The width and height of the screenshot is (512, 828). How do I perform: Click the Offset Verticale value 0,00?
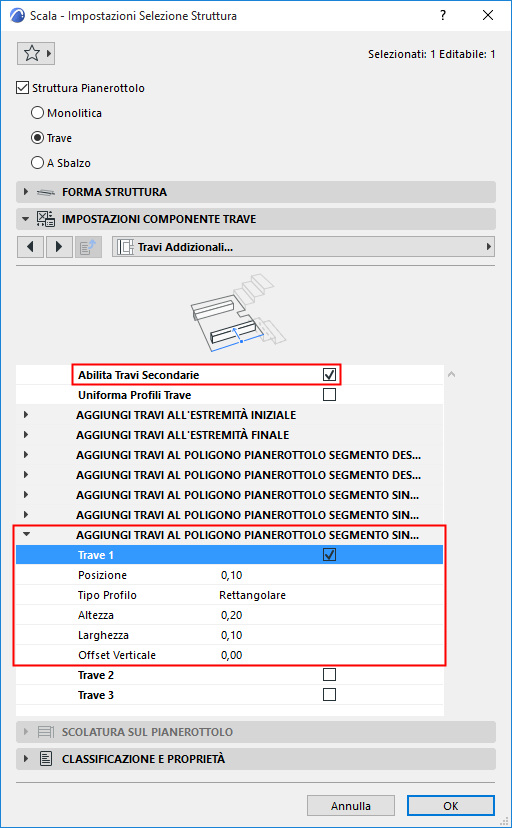coord(232,655)
